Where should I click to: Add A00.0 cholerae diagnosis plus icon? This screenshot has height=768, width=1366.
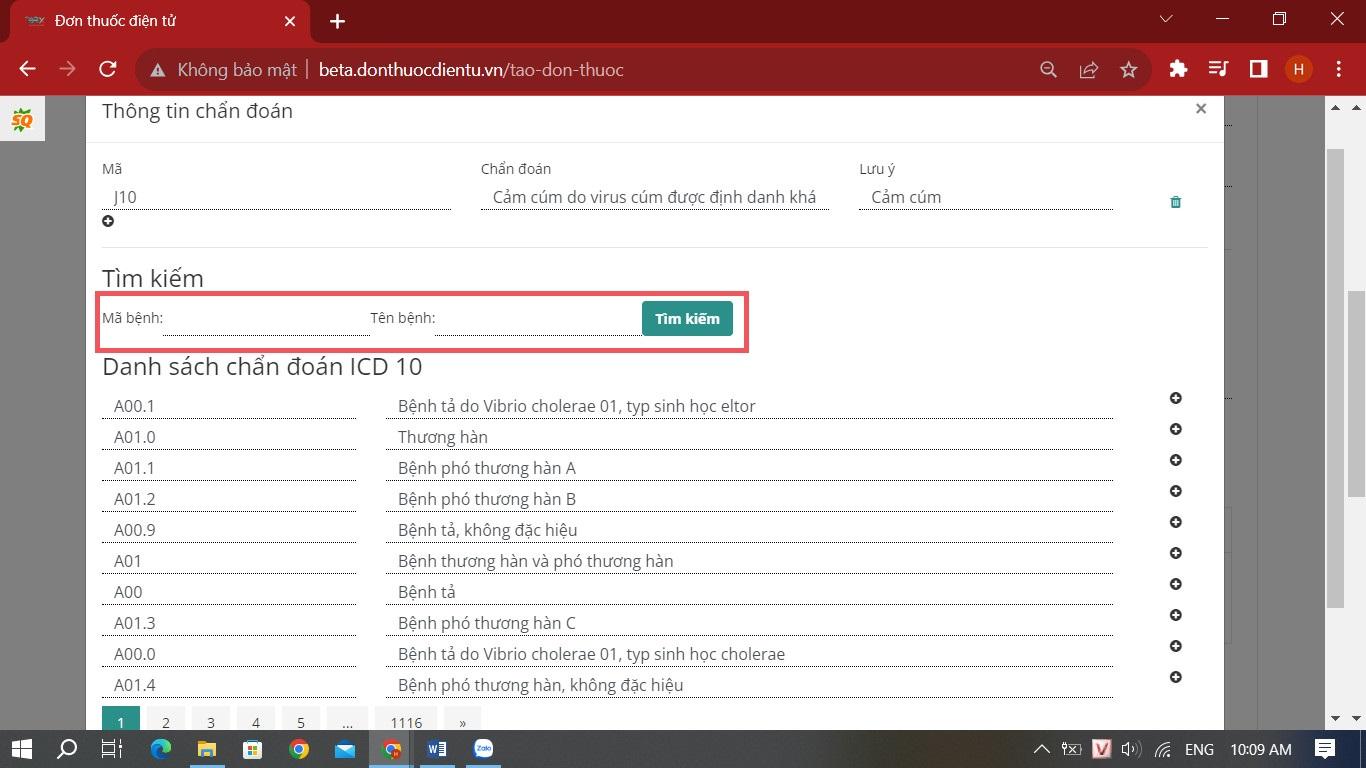[x=1176, y=646]
